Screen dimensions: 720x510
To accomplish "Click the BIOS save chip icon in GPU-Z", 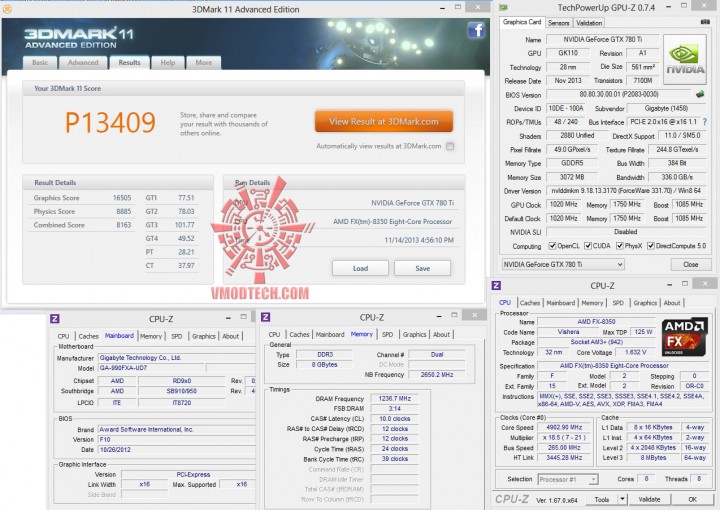I will (700, 94).
